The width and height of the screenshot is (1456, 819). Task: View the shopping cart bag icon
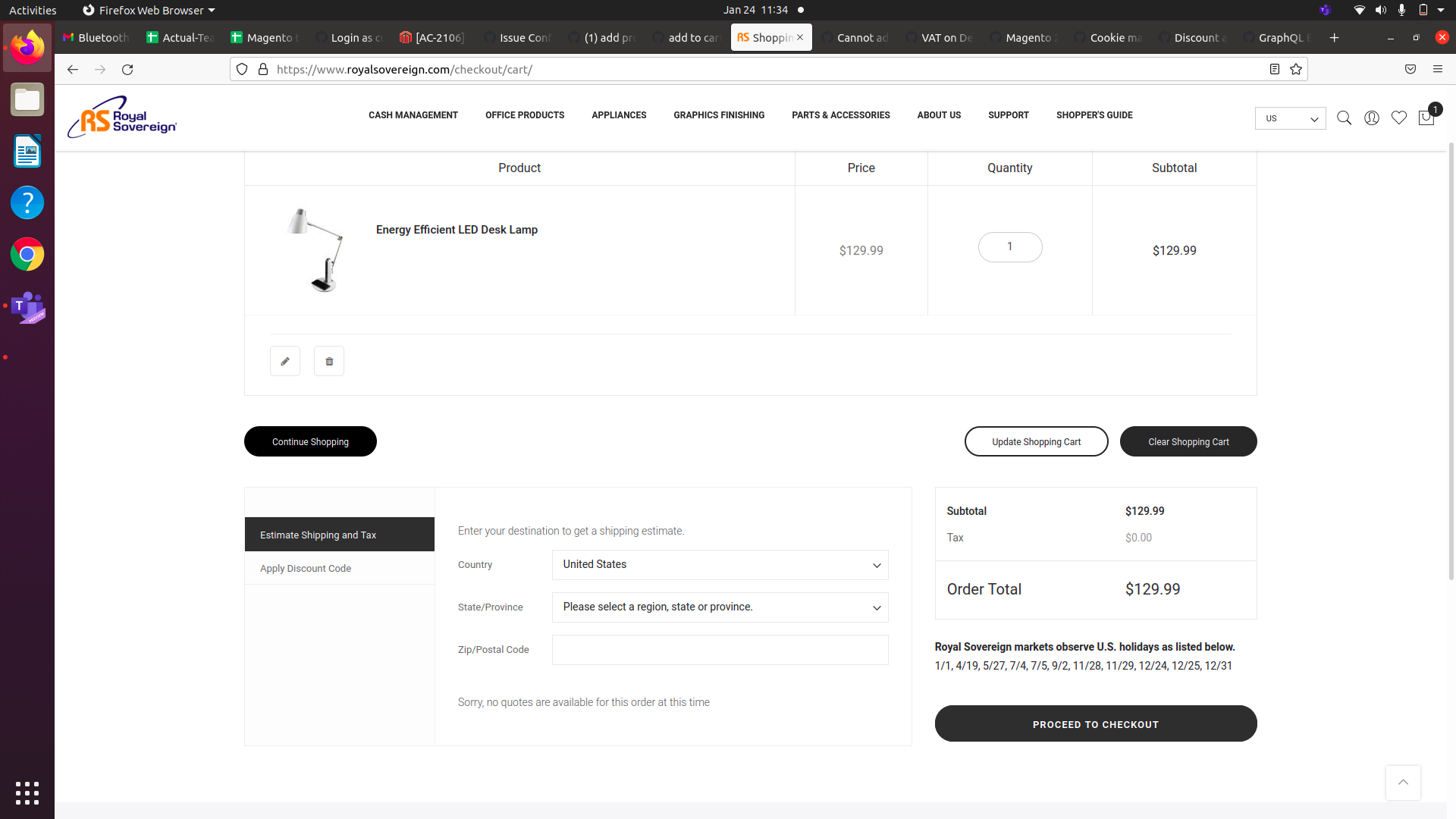1426,118
